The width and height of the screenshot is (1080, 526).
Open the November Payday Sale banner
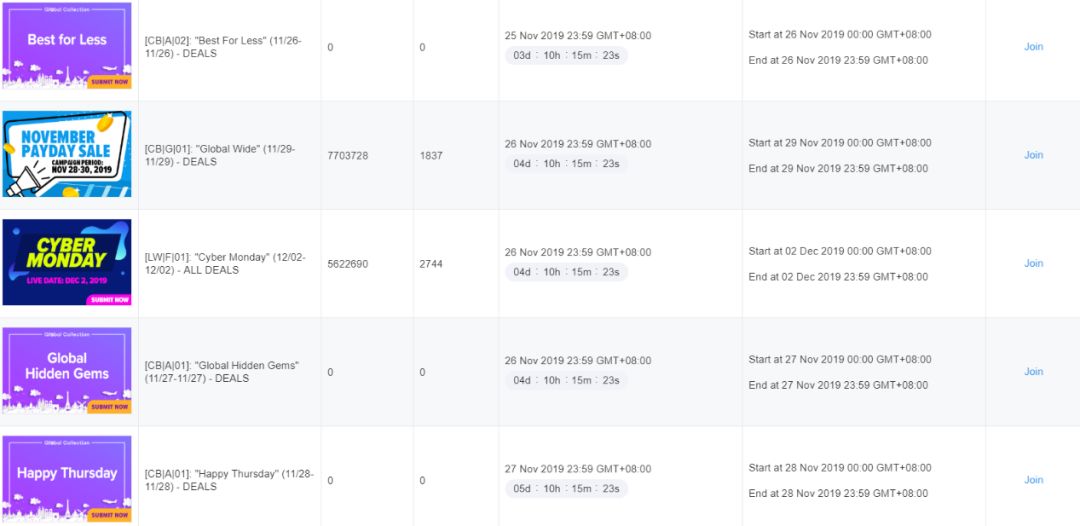pyautogui.click(x=67, y=154)
